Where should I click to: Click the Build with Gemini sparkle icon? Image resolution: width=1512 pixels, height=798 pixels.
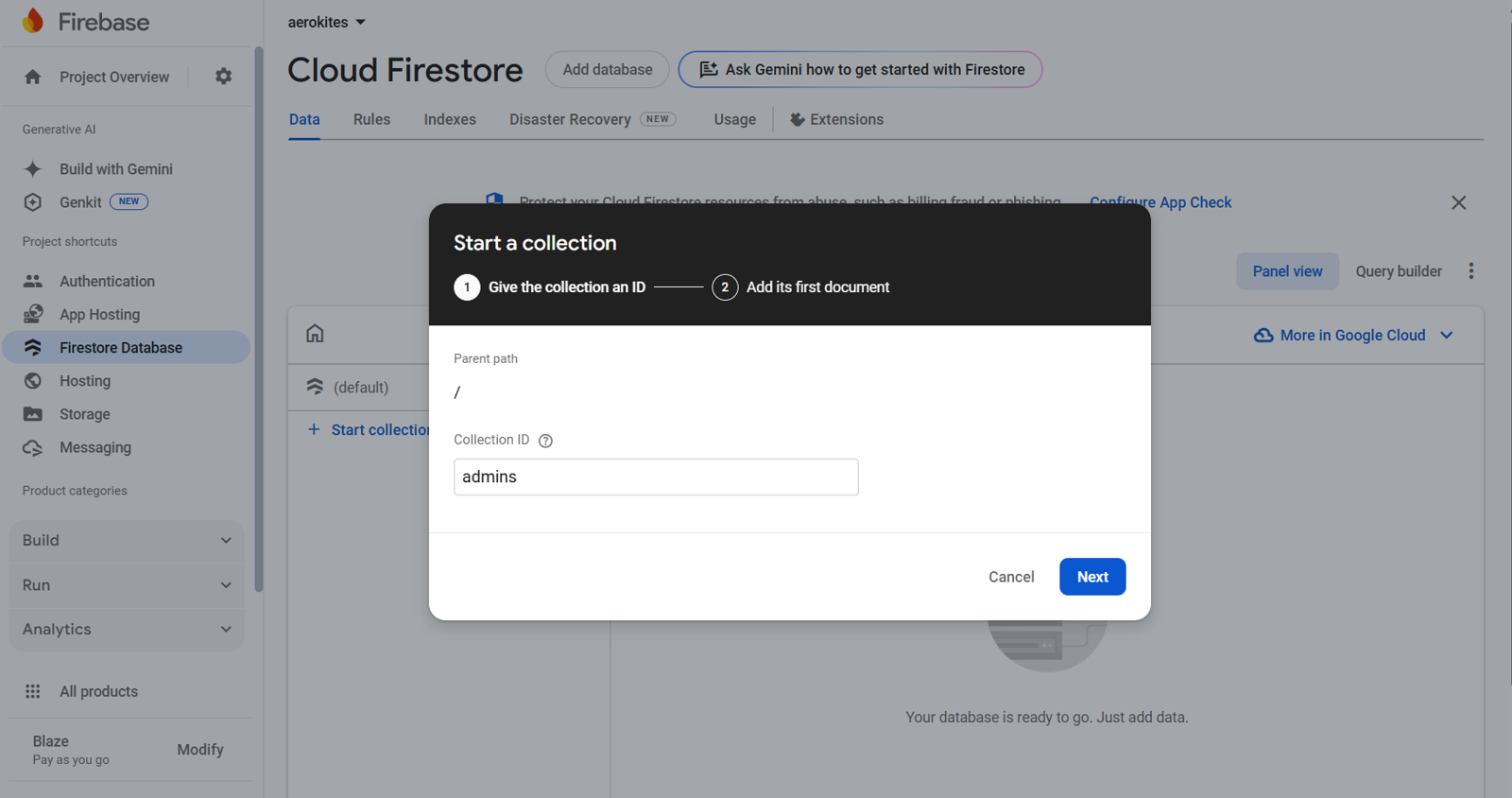coord(33,169)
